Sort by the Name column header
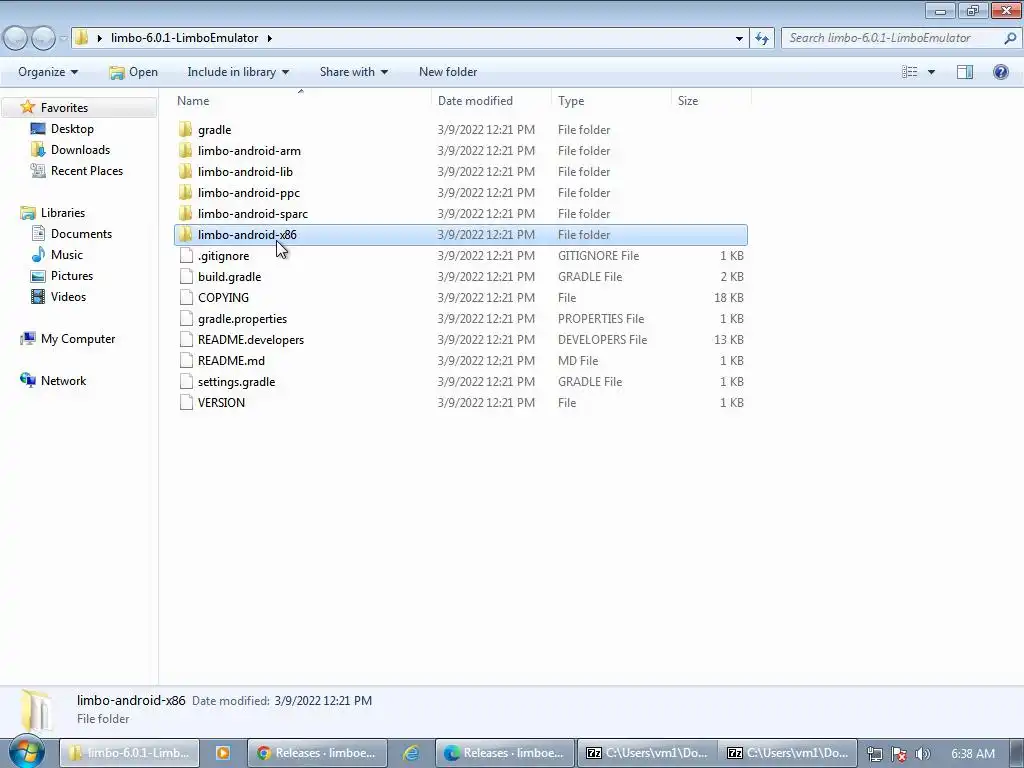The width and height of the screenshot is (1024, 768). point(301,101)
